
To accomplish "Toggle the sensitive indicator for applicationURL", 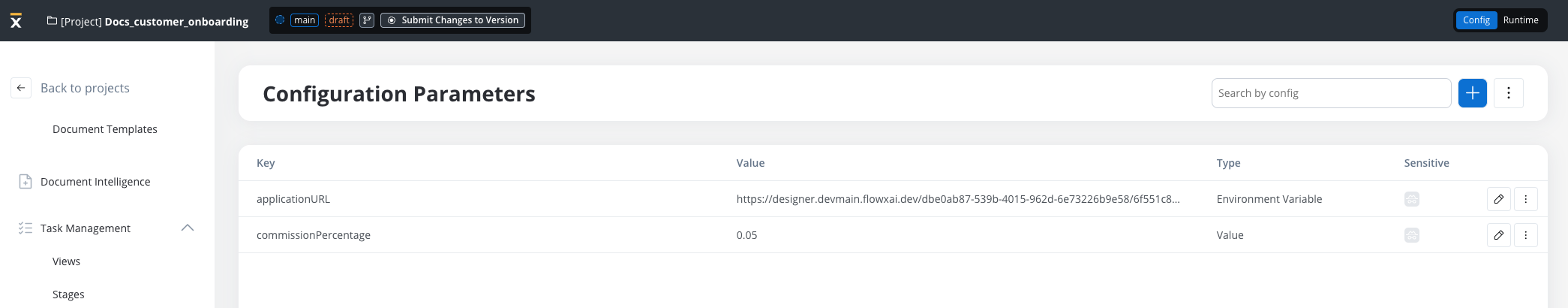I will pyautogui.click(x=1411, y=199).
